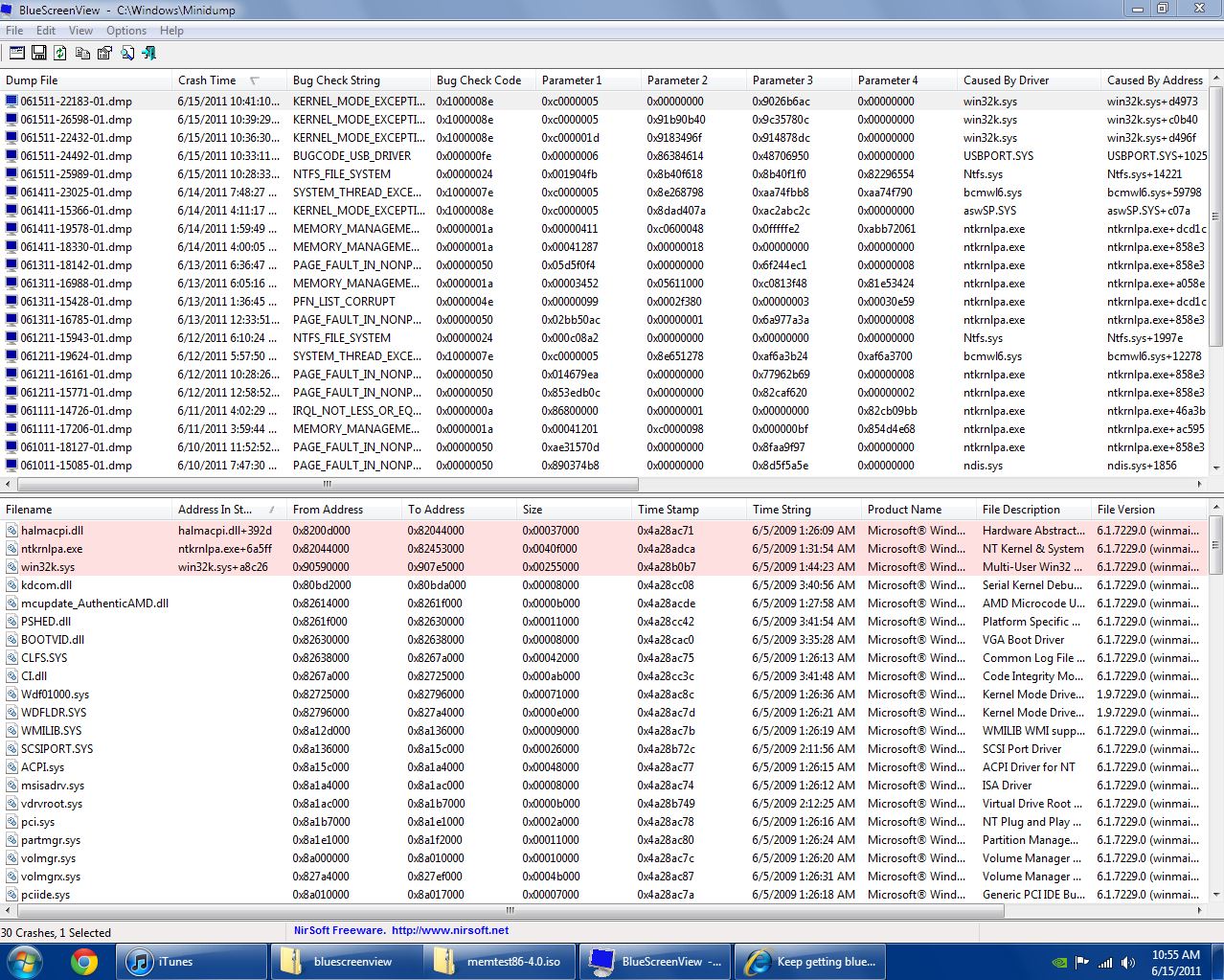
Task: Sort the lower pane by Product Name column
Action: (919, 510)
